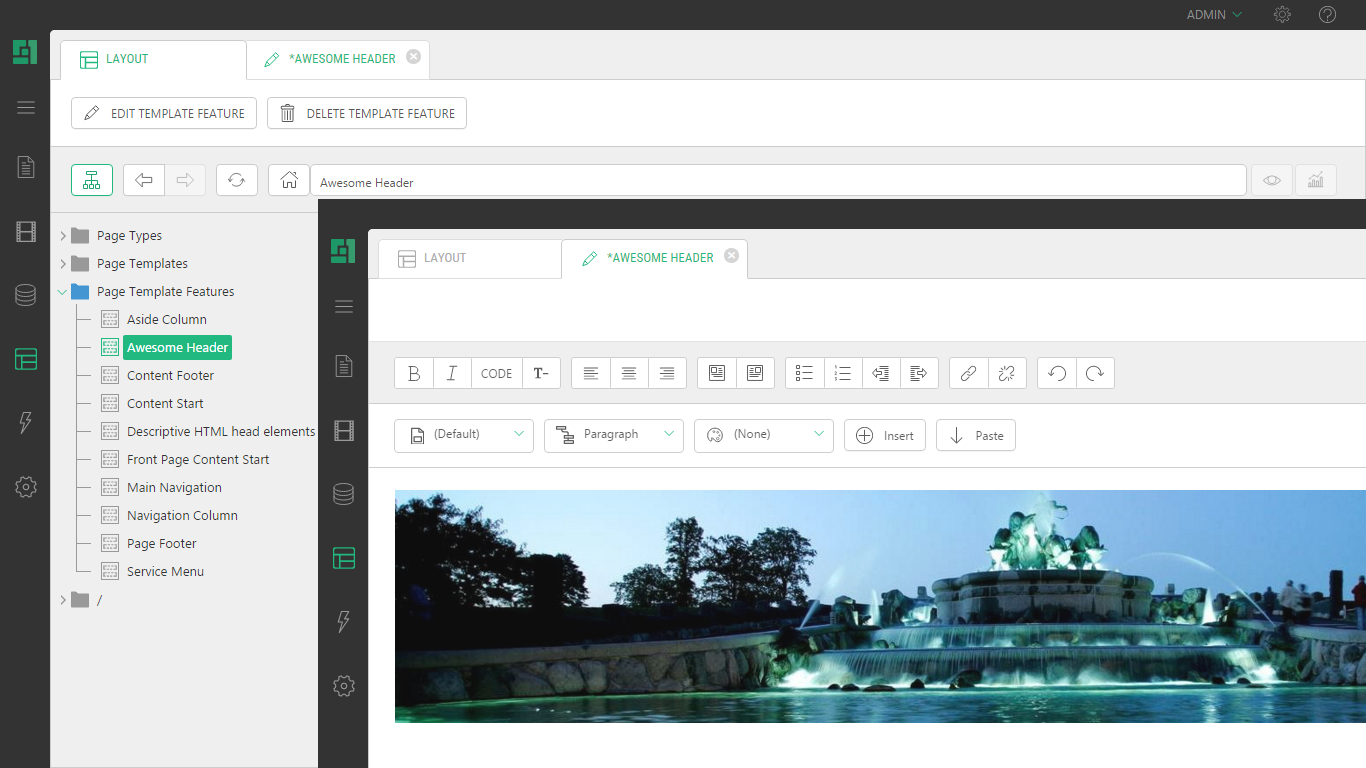The image size is (1366, 768).
Task: Click the chart statistics icon
Action: click(1316, 180)
